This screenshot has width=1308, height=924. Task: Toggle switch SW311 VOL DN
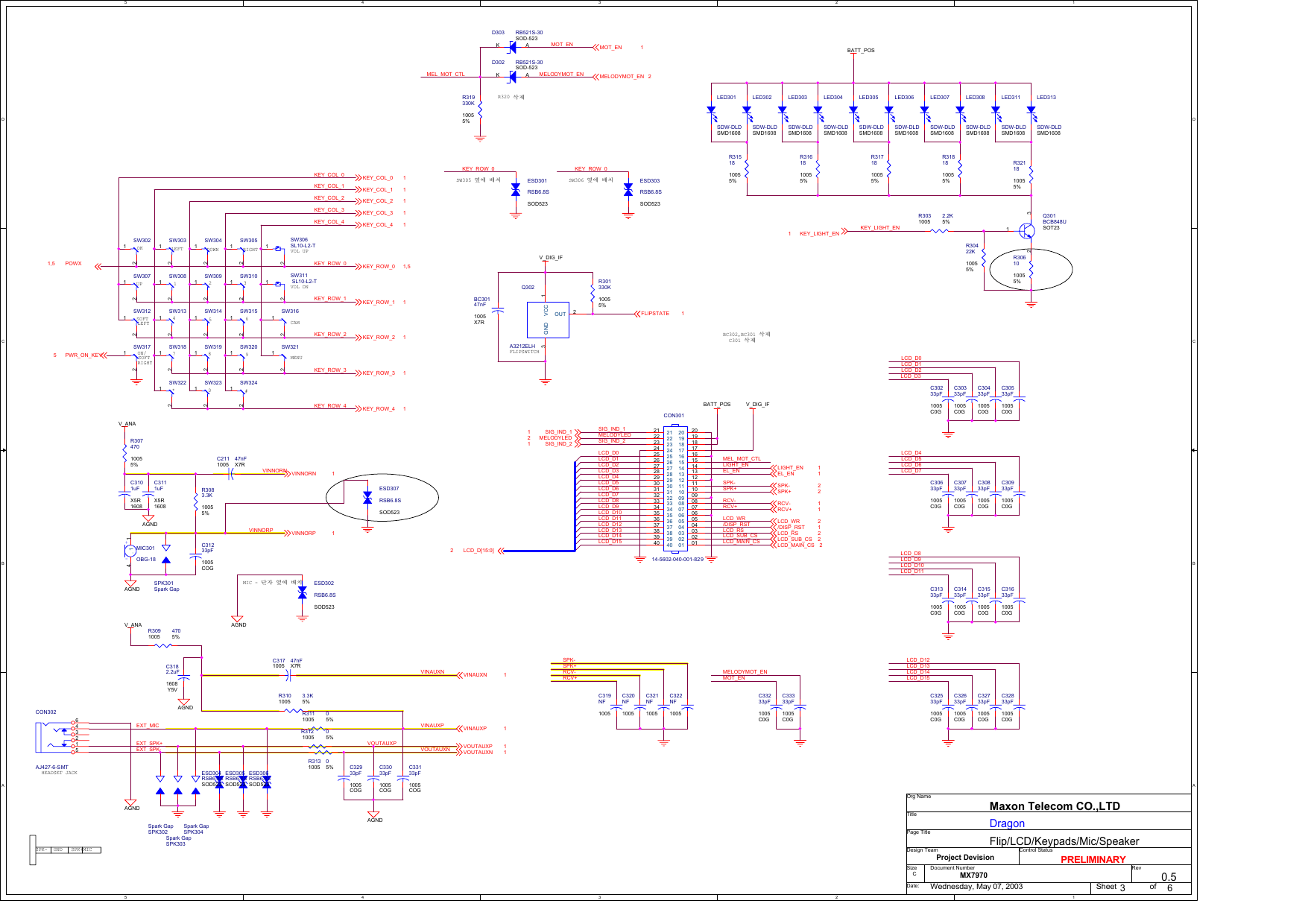point(279,284)
